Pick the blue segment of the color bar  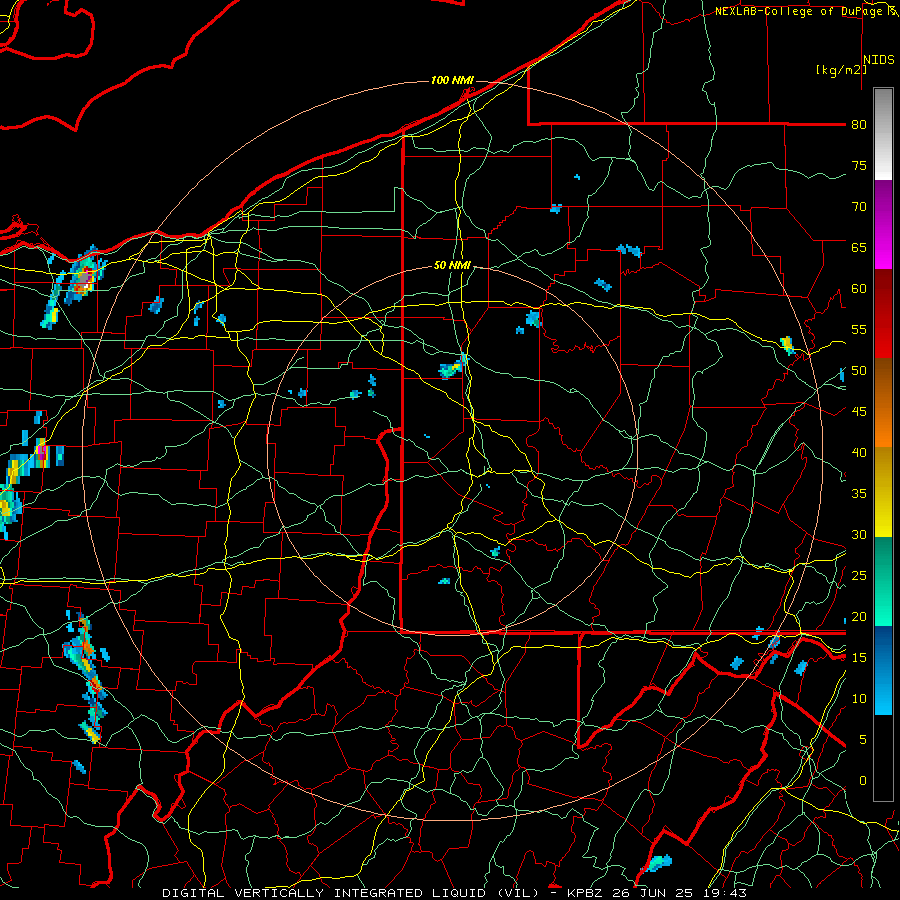(883, 670)
